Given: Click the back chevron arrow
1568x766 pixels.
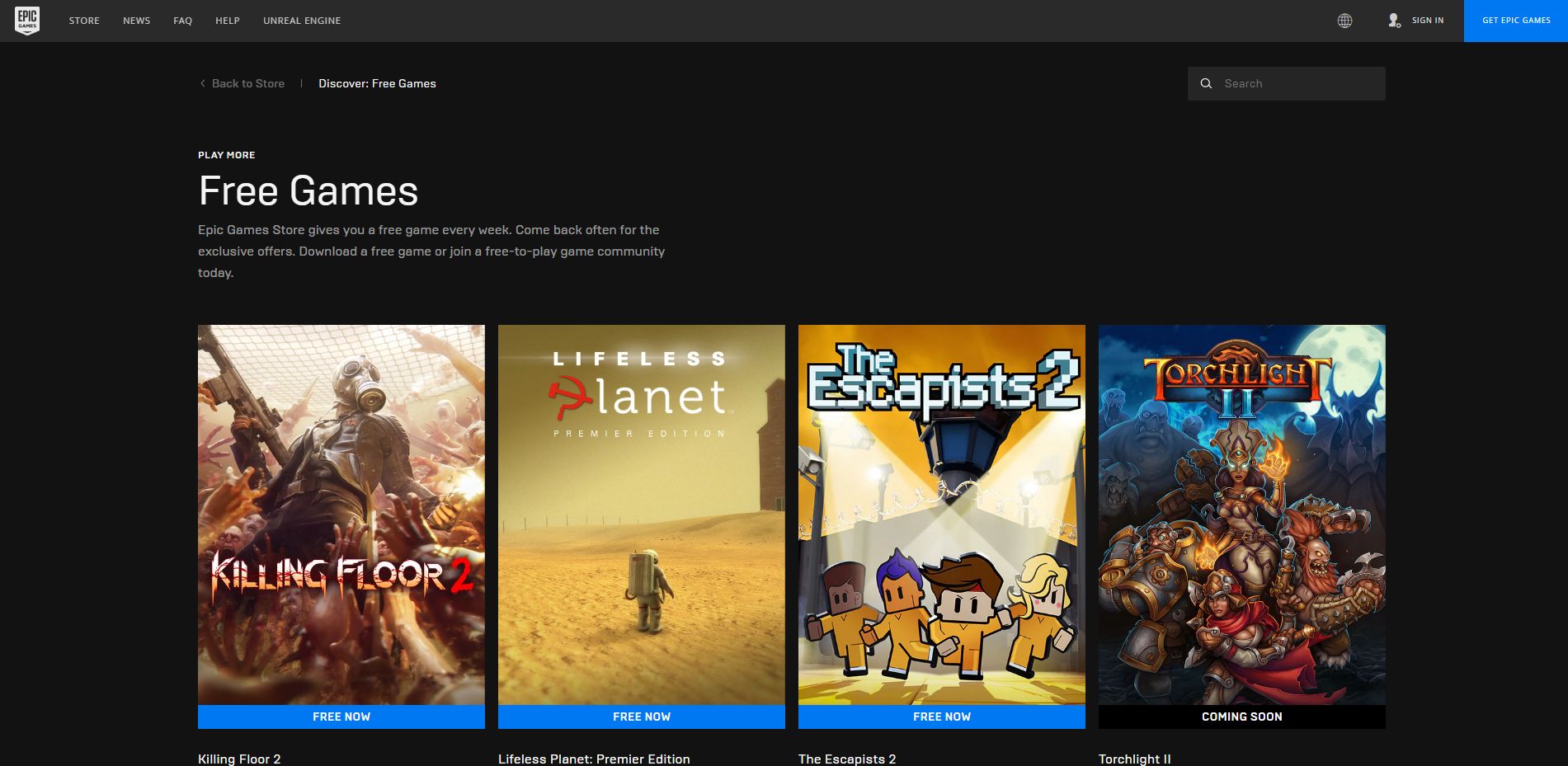Looking at the screenshot, I should (202, 83).
